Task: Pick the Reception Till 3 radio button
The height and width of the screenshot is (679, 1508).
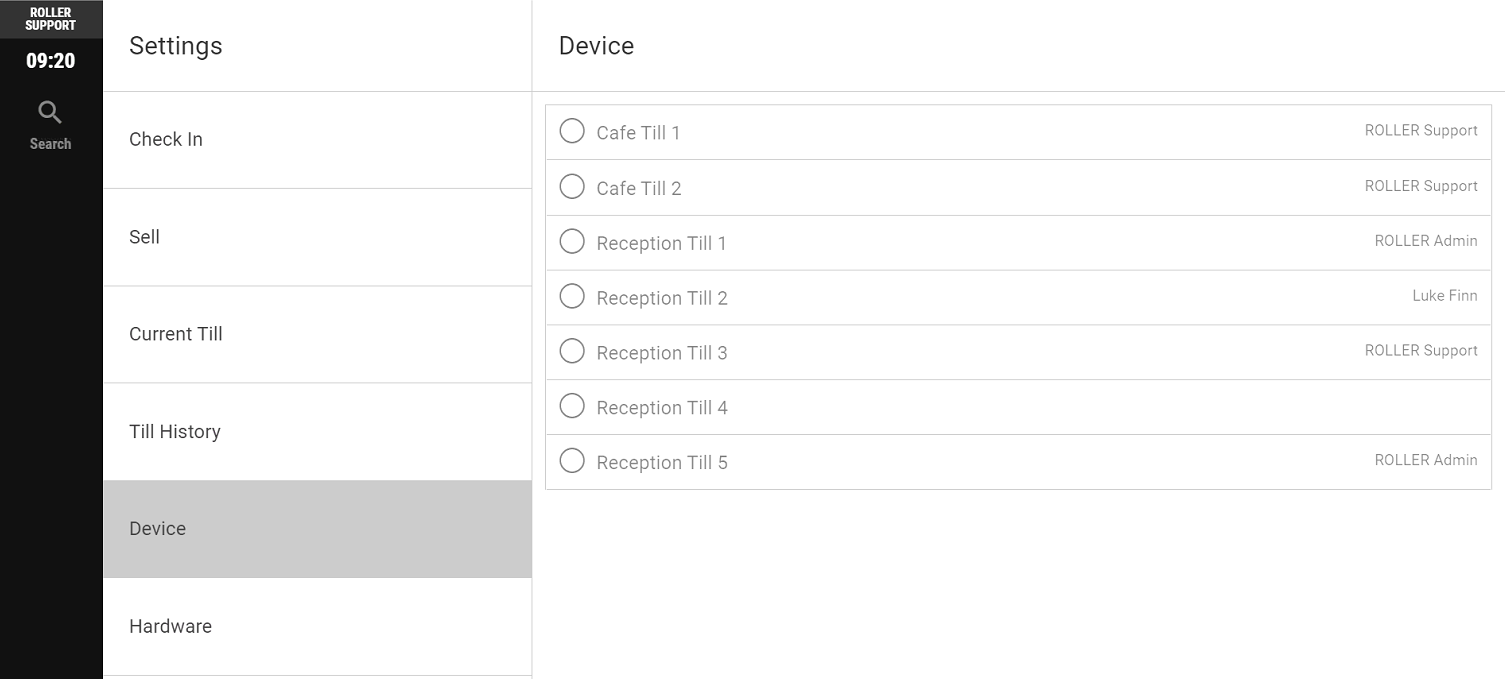Action: (x=572, y=351)
